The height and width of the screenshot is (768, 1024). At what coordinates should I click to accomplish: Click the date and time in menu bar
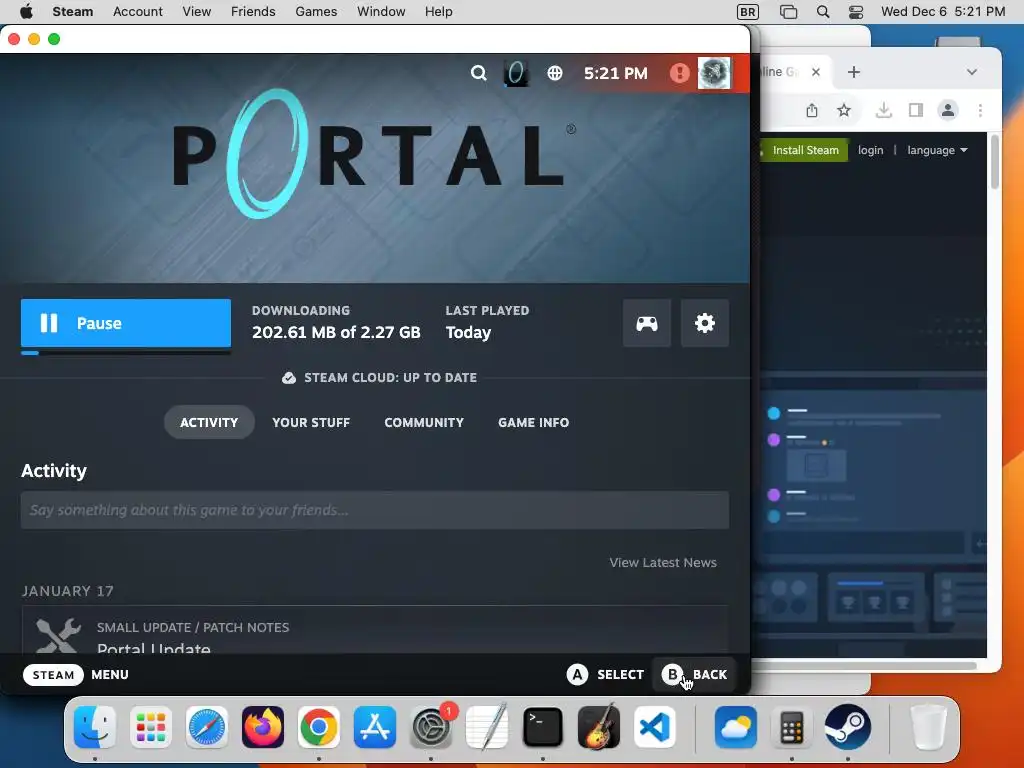point(943,12)
